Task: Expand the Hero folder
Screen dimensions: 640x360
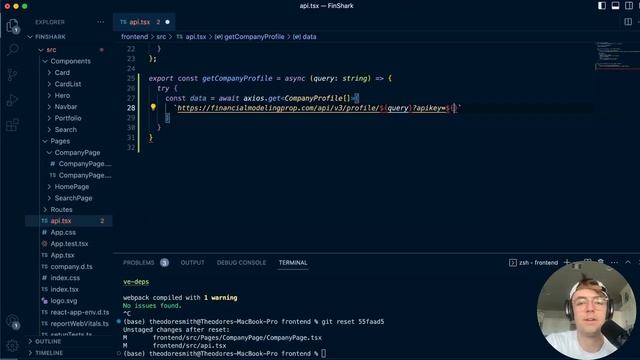Action: click(x=62, y=96)
